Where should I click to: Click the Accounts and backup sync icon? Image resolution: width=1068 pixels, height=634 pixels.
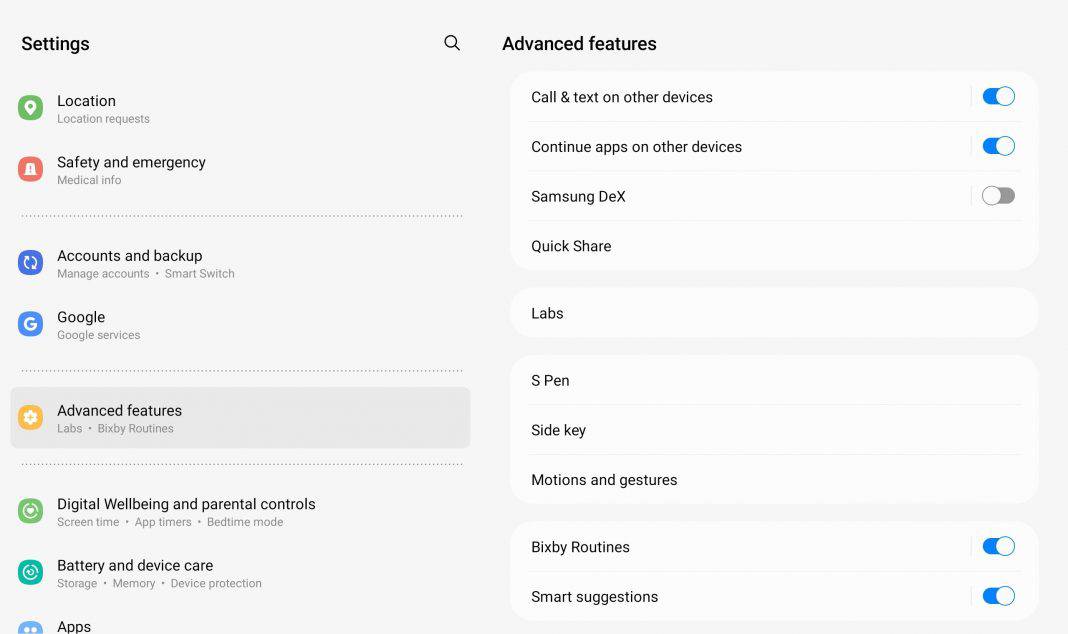coord(30,263)
